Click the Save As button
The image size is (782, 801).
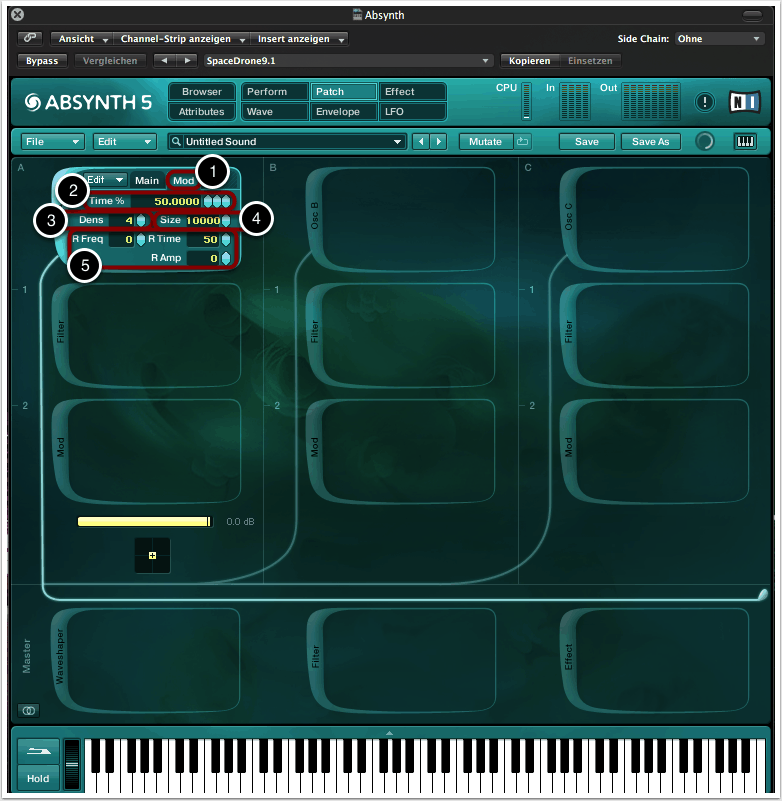650,141
